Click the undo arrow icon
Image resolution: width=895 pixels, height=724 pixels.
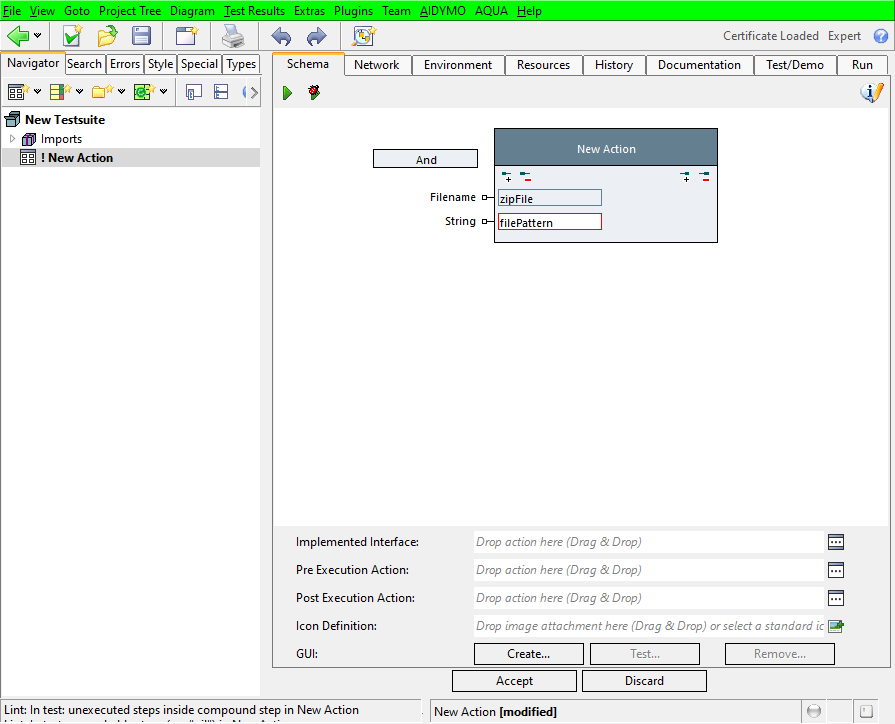coord(282,36)
